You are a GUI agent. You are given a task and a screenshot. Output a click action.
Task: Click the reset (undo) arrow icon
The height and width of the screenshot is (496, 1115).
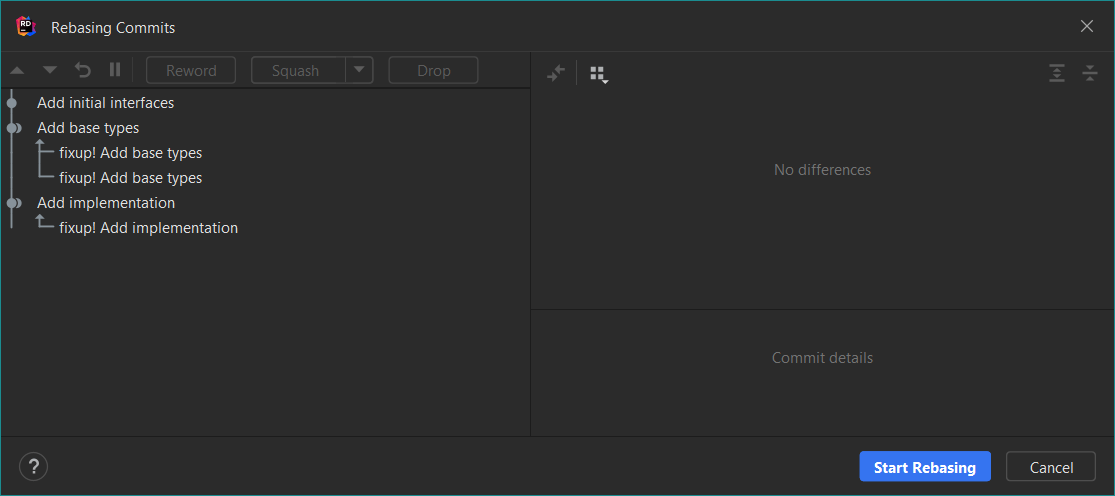tap(83, 70)
